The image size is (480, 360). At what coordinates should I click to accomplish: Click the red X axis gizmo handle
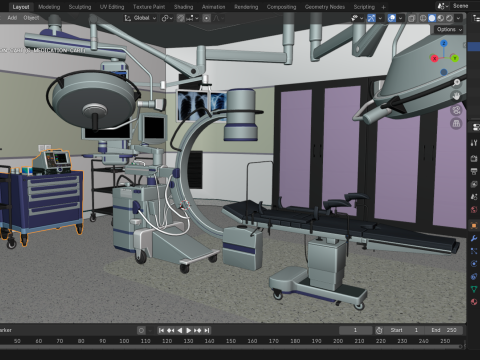tap(434, 59)
